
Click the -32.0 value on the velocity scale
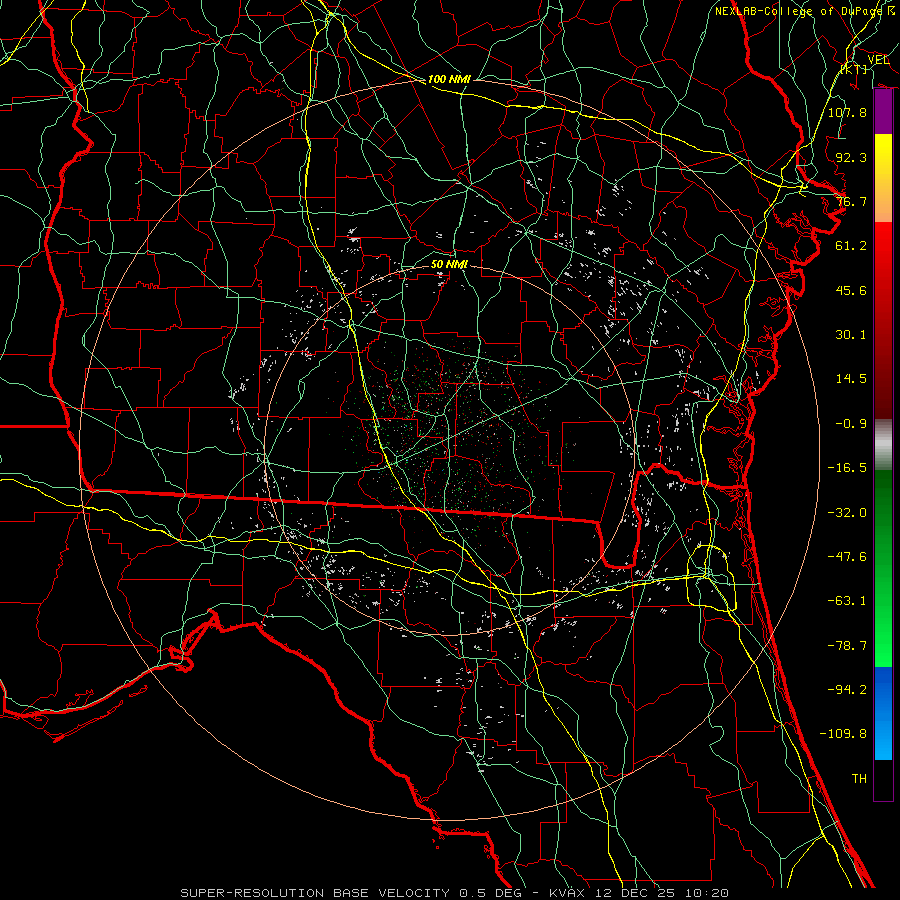(847, 513)
